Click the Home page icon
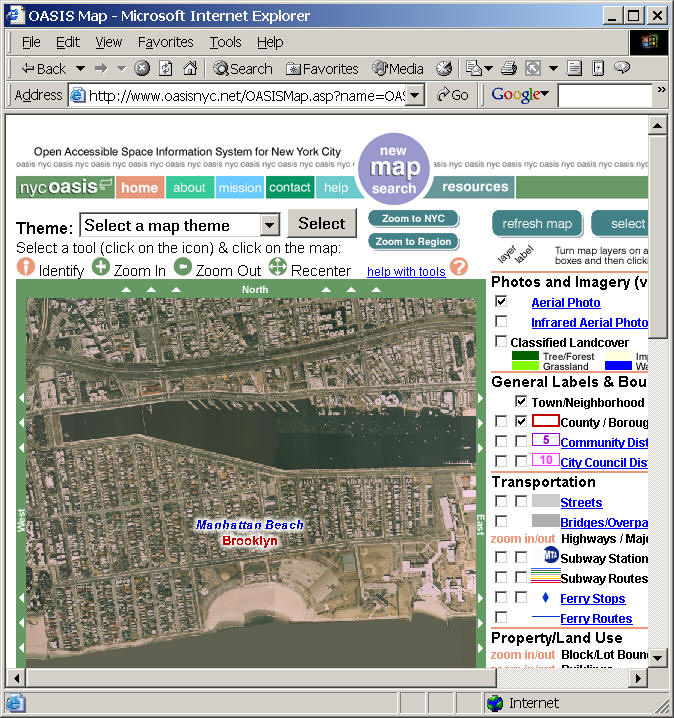The height and width of the screenshot is (718, 674). [x=190, y=69]
